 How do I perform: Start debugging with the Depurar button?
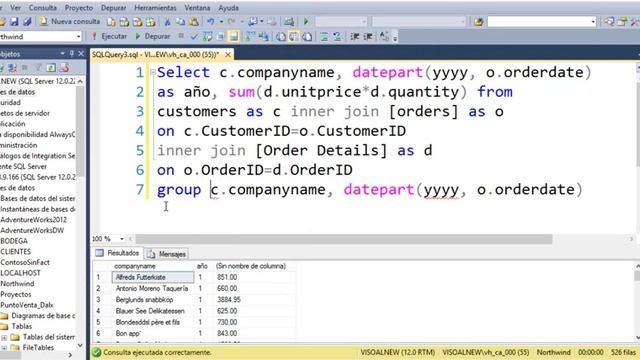click(x=153, y=36)
